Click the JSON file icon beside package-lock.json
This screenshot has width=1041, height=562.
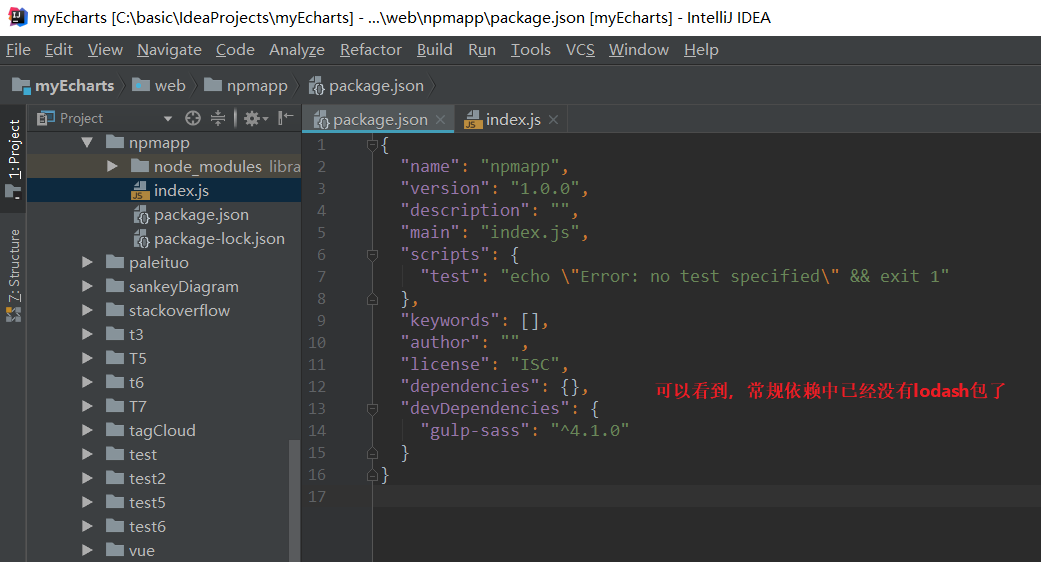point(141,239)
